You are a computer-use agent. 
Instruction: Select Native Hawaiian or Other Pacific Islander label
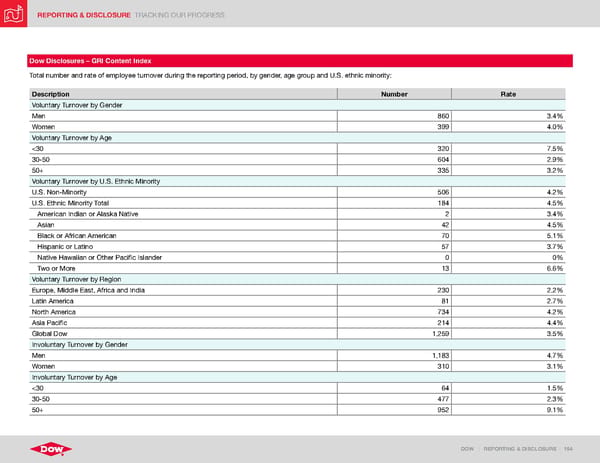click(x=99, y=258)
